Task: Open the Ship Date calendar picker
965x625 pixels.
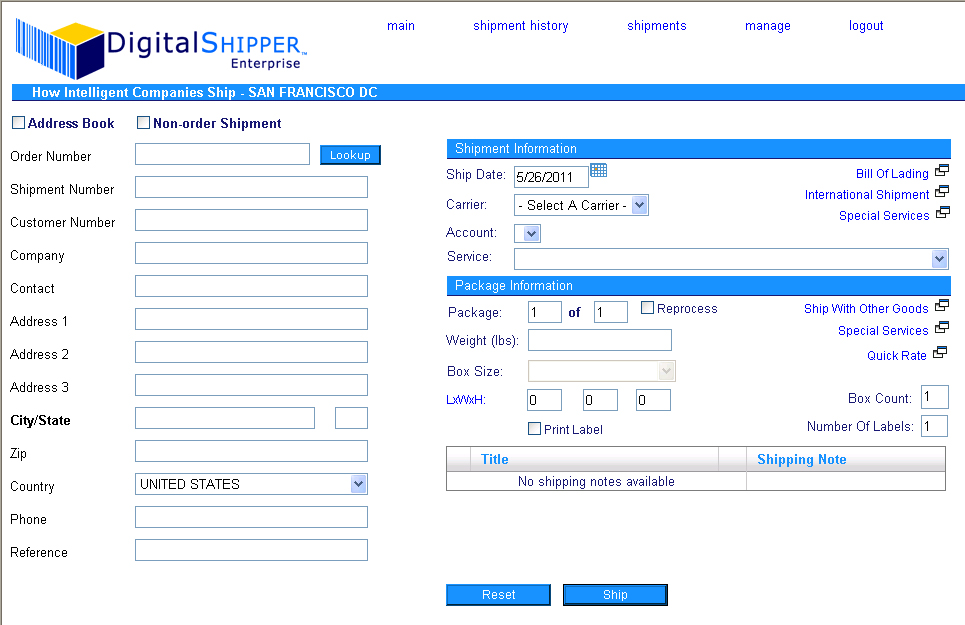Action: coord(598,171)
